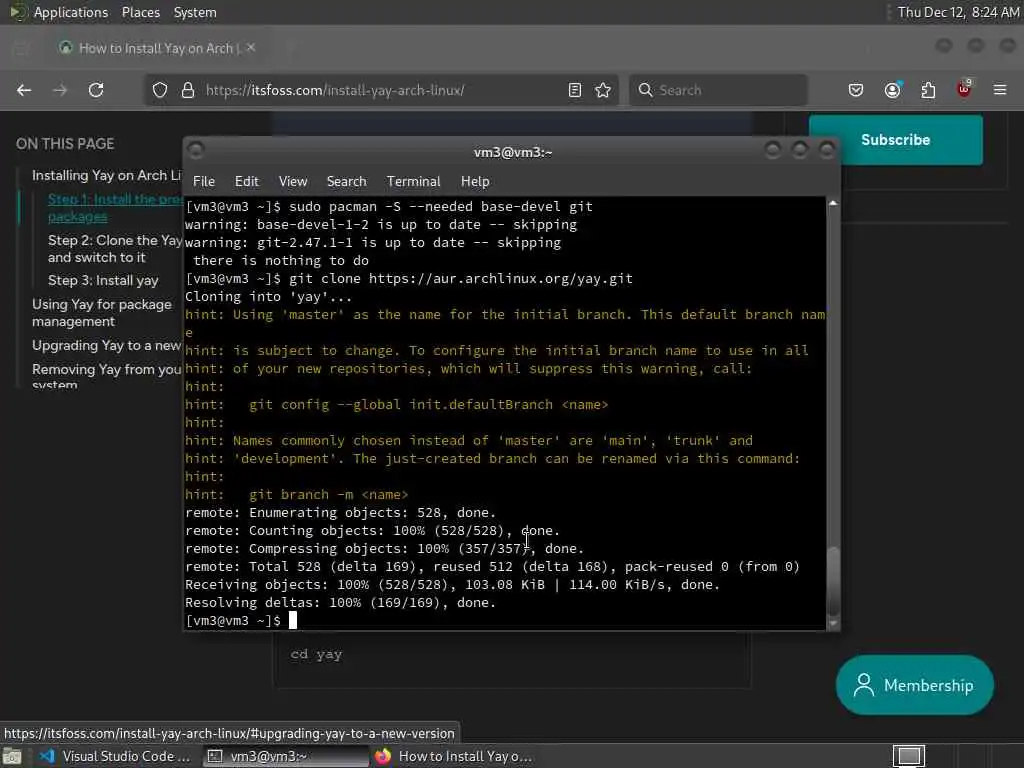Open the Applications menu

pos(71,12)
